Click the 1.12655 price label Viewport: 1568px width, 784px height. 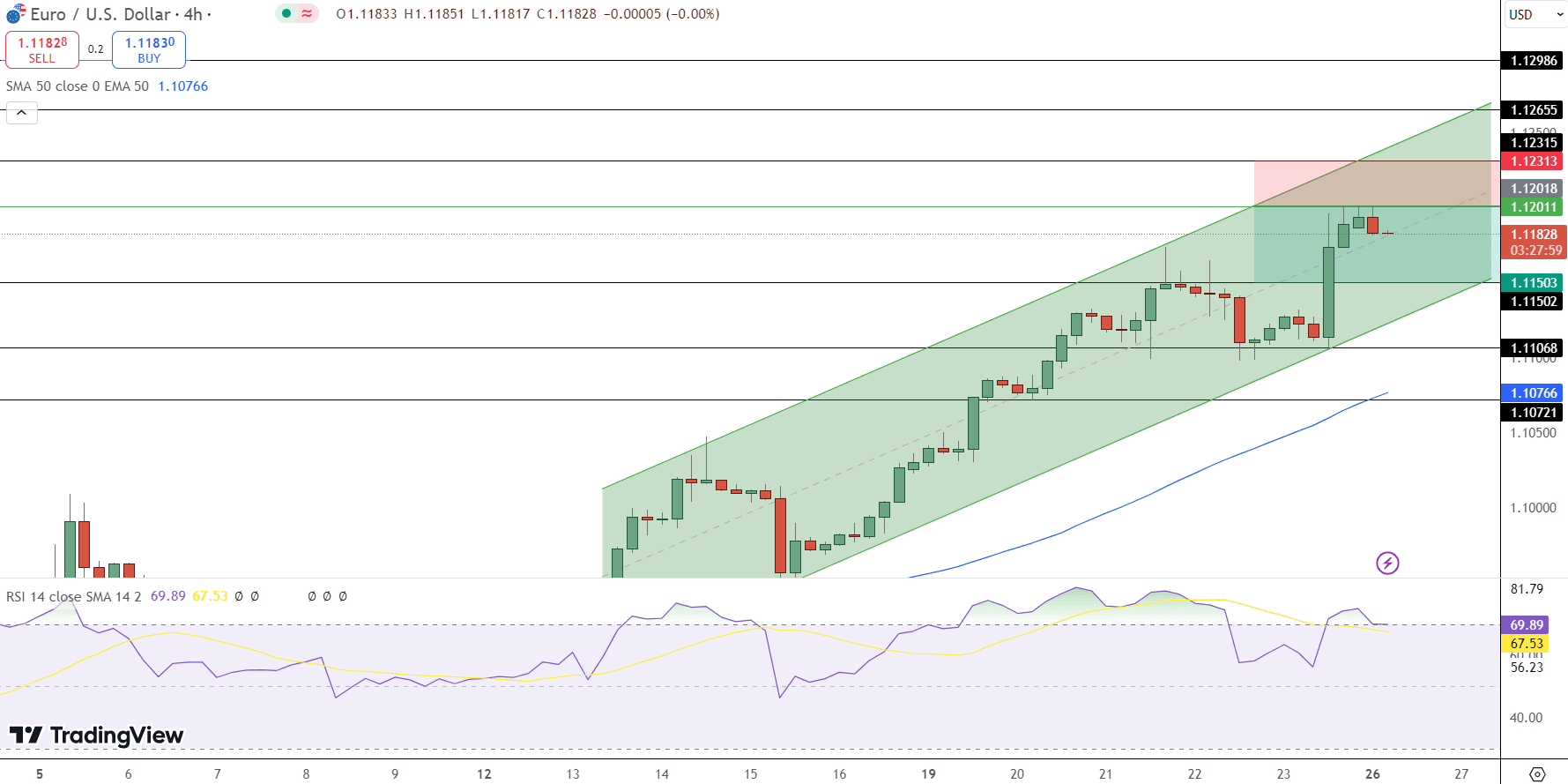(x=1534, y=110)
